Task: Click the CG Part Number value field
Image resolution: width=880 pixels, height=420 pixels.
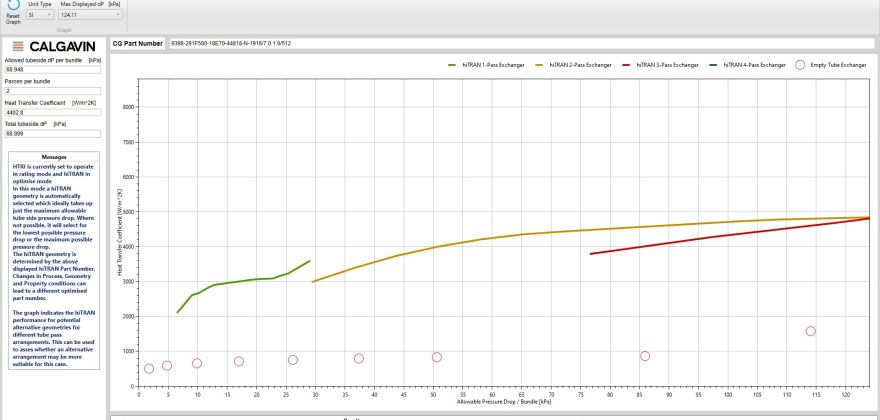Action: [x=521, y=43]
